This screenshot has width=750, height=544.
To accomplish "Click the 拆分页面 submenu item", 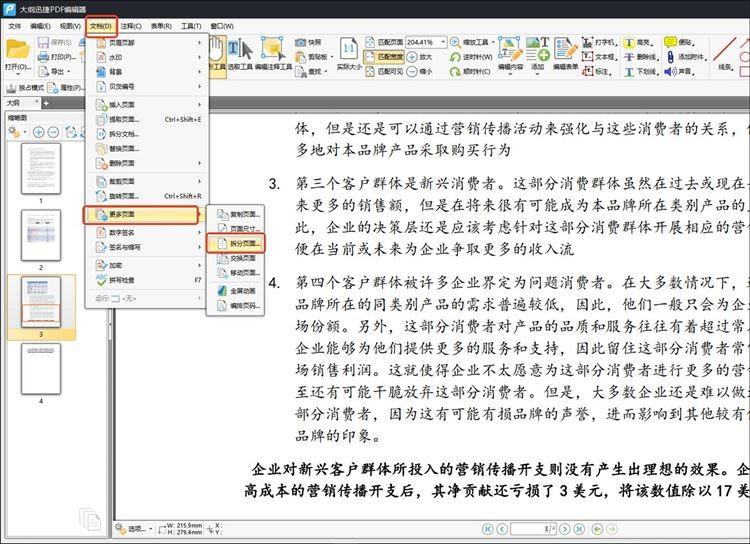I will (239, 243).
